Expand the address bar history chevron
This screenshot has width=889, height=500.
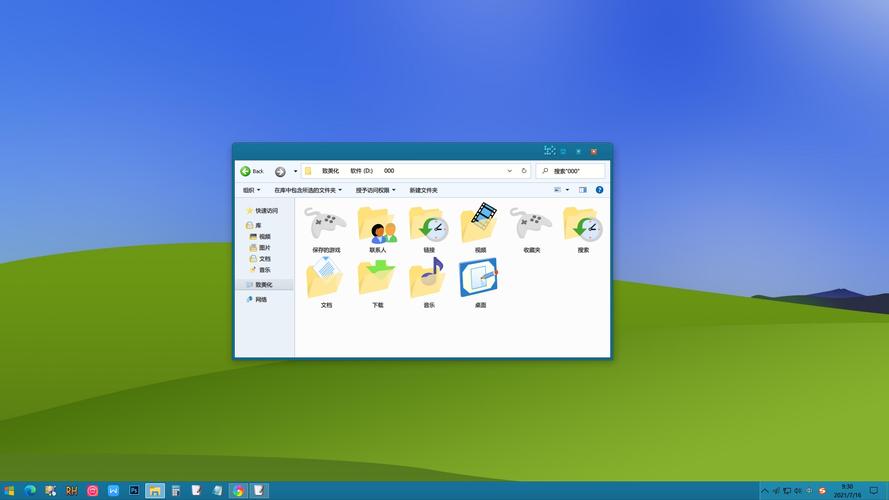pyautogui.click(x=509, y=171)
